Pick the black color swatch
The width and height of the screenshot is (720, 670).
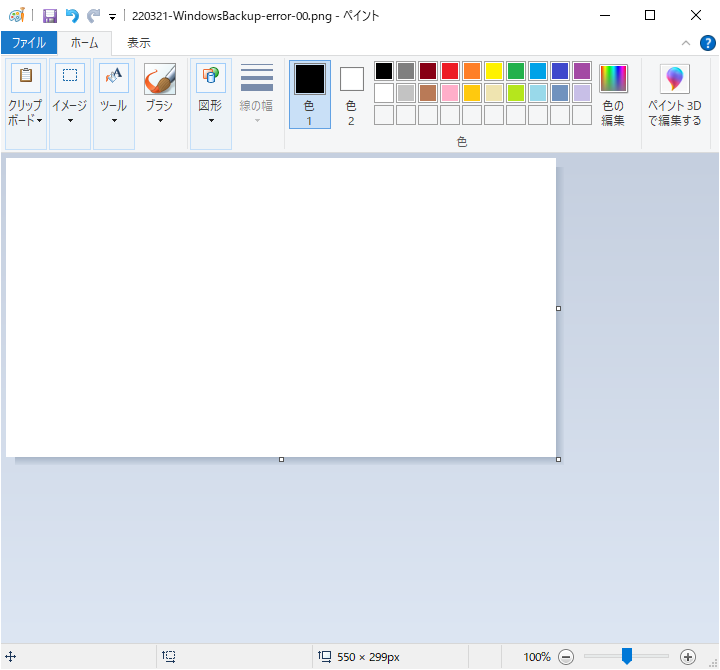384,71
